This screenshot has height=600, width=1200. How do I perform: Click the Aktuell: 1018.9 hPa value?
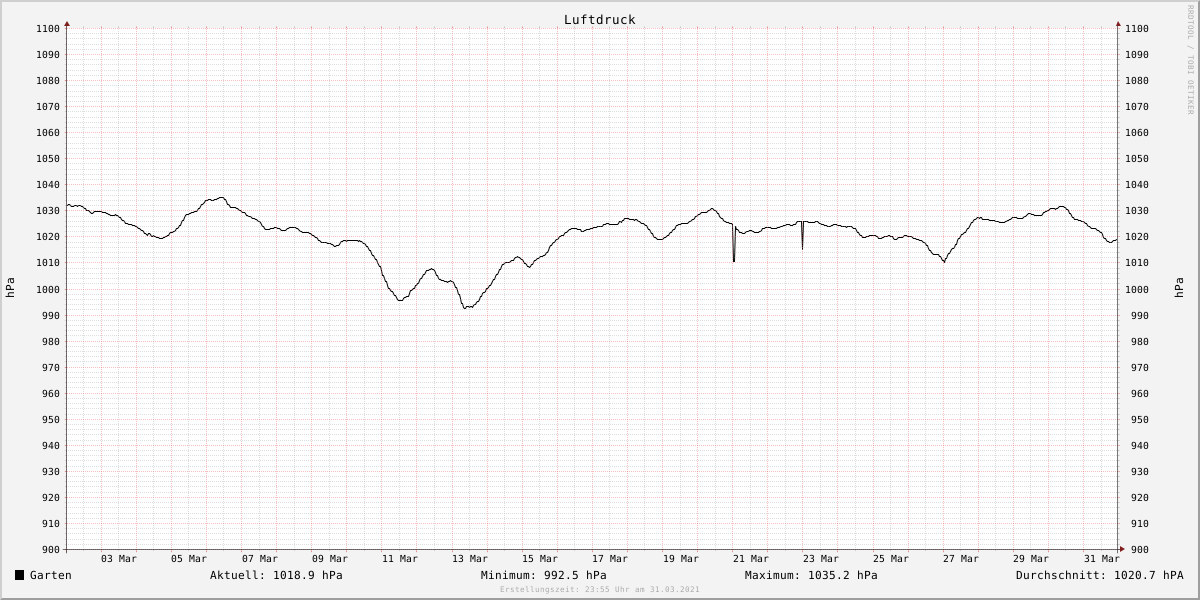click(x=276, y=575)
